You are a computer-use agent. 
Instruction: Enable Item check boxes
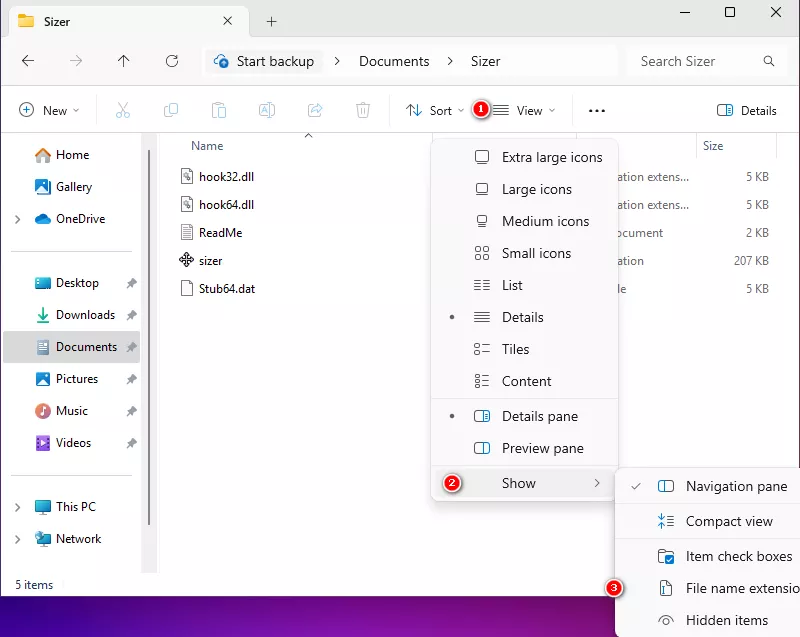click(709, 556)
